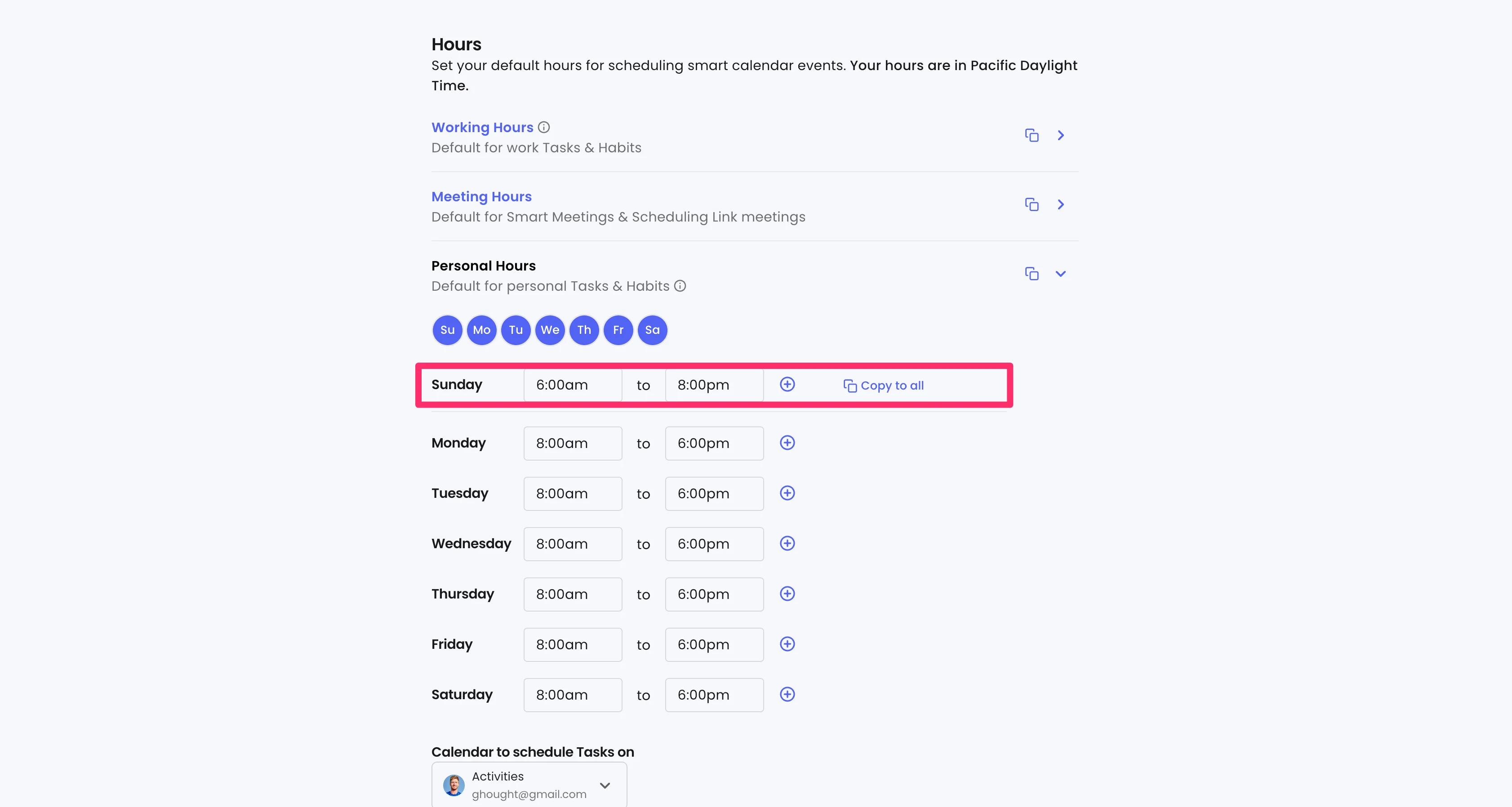Click copy icon for Working Hours
The image size is (1512, 807).
coord(1031,136)
